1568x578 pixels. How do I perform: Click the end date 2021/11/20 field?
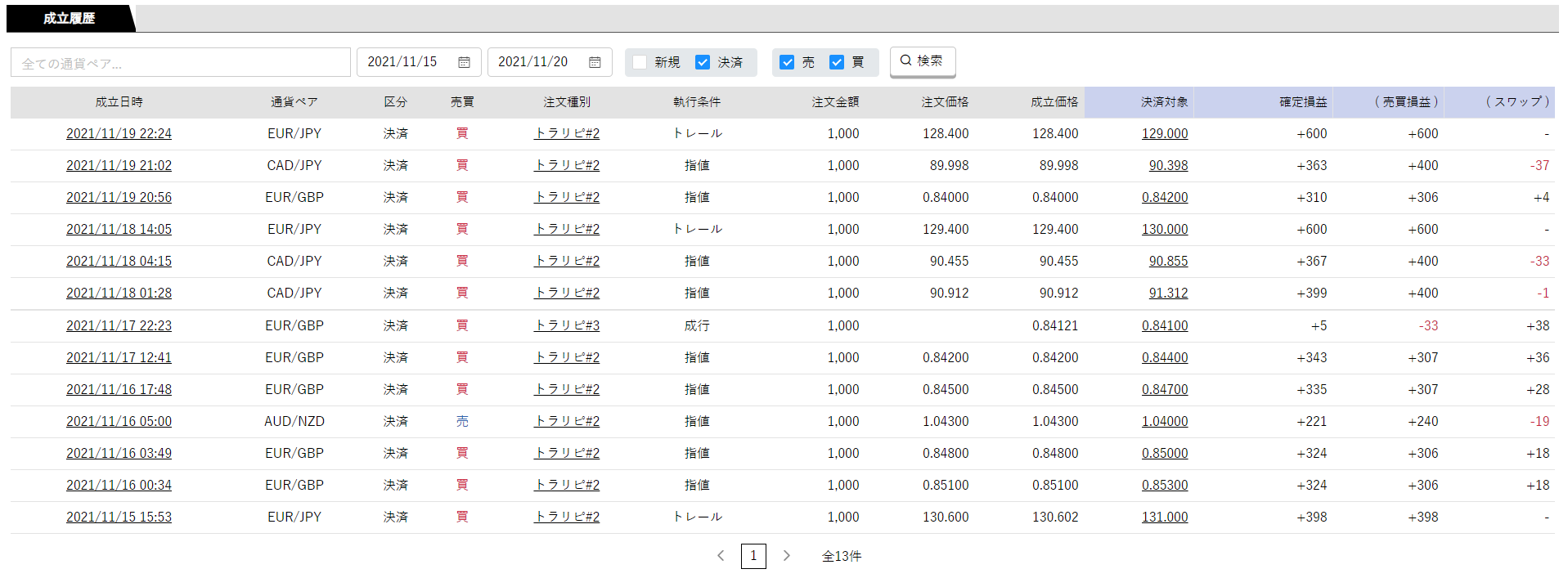pos(550,62)
